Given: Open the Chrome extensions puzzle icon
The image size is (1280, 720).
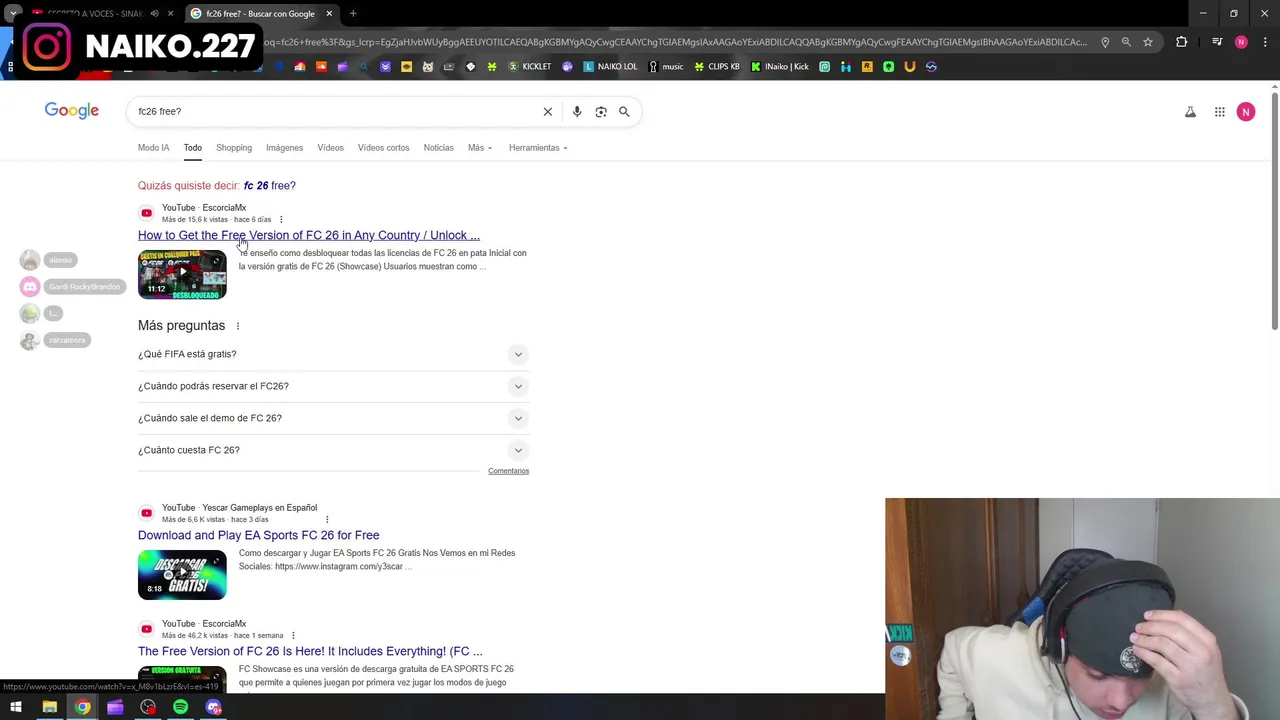Looking at the screenshot, I should (1182, 42).
